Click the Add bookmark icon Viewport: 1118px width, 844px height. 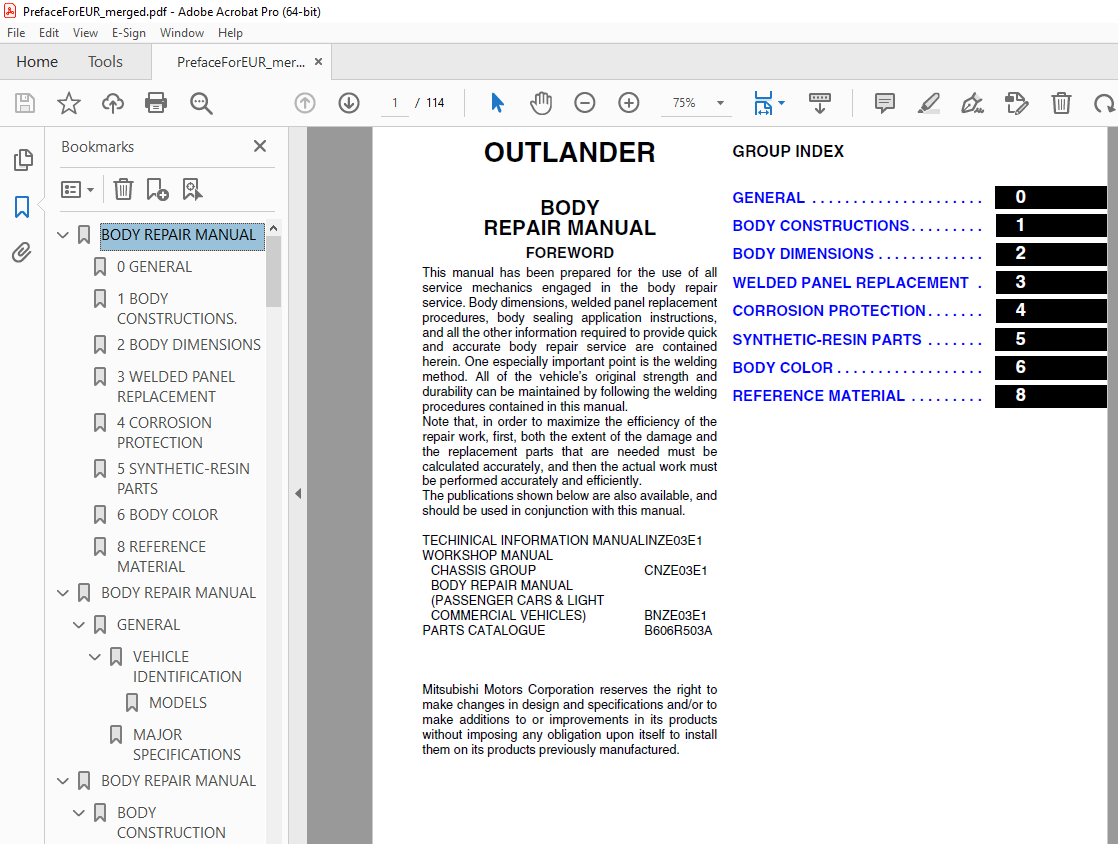[x=155, y=189]
